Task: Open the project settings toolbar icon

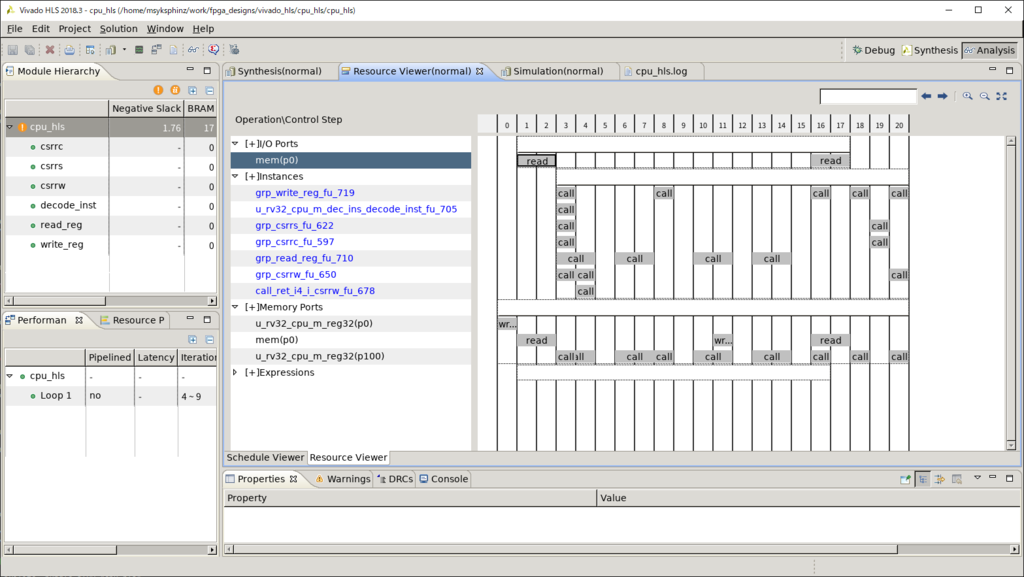Action: [x=90, y=50]
